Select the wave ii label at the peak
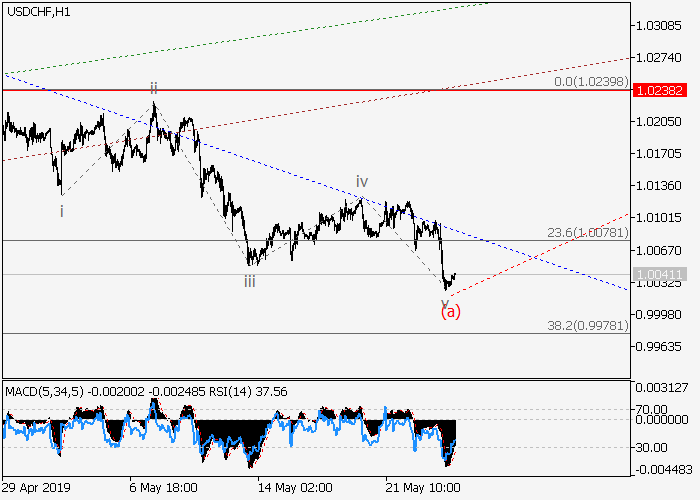 [x=154, y=88]
